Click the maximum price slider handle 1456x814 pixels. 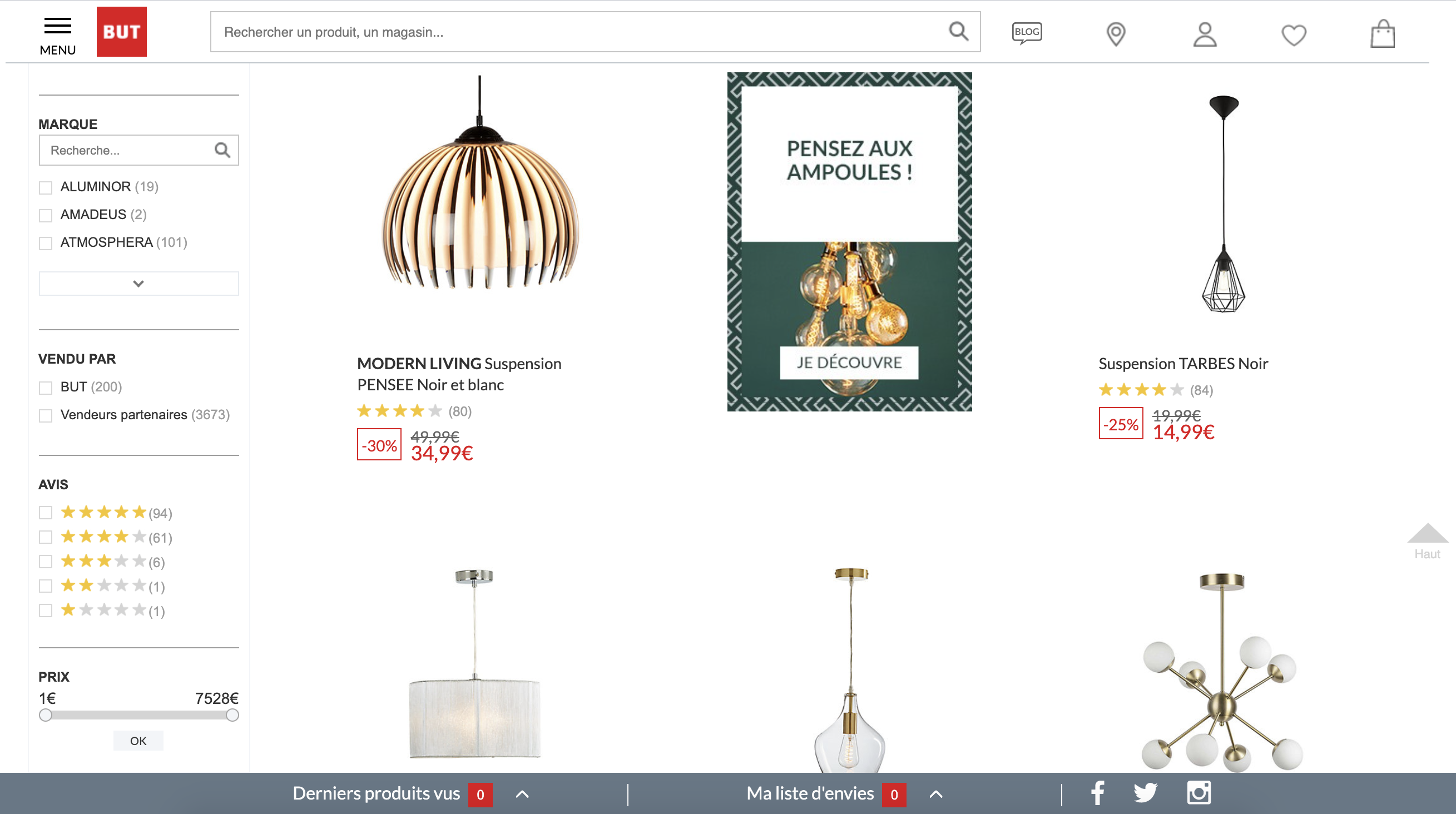coord(232,716)
